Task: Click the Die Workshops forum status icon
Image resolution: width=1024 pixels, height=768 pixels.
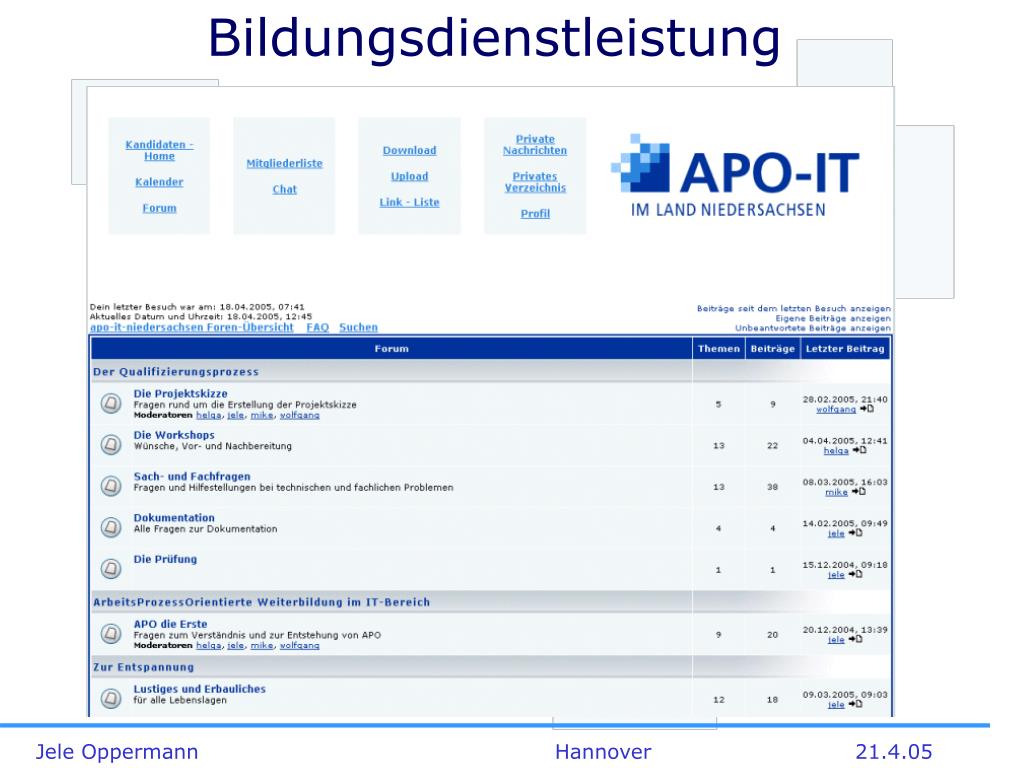Action: (111, 445)
